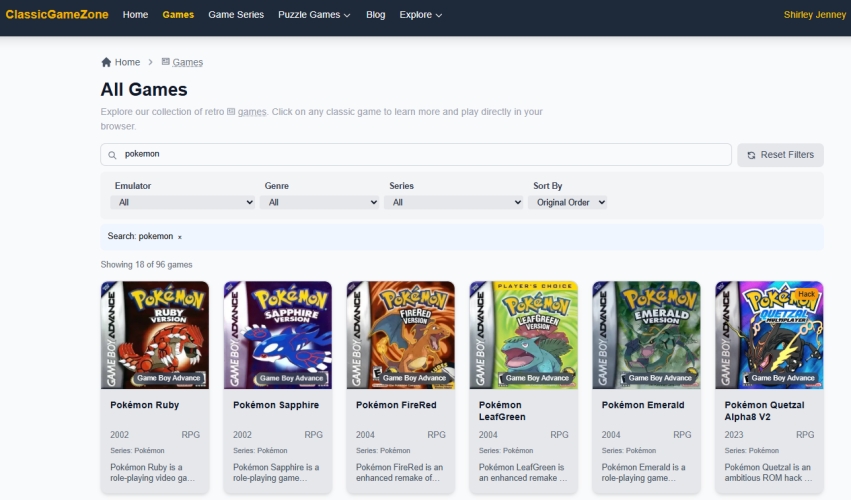Click Game Boy Advance badge on LeafGreen

(x=537, y=378)
